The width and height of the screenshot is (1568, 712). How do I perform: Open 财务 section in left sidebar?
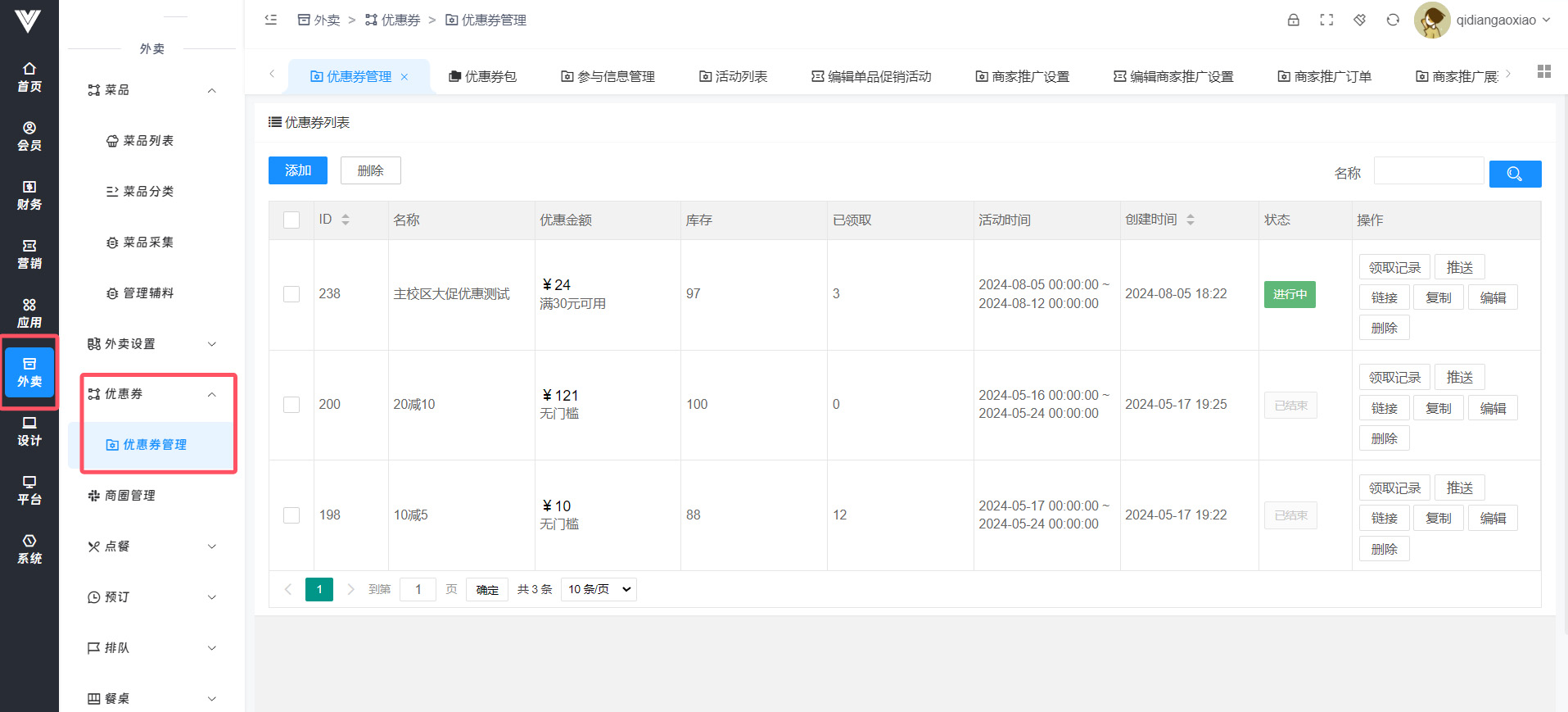(x=29, y=194)
